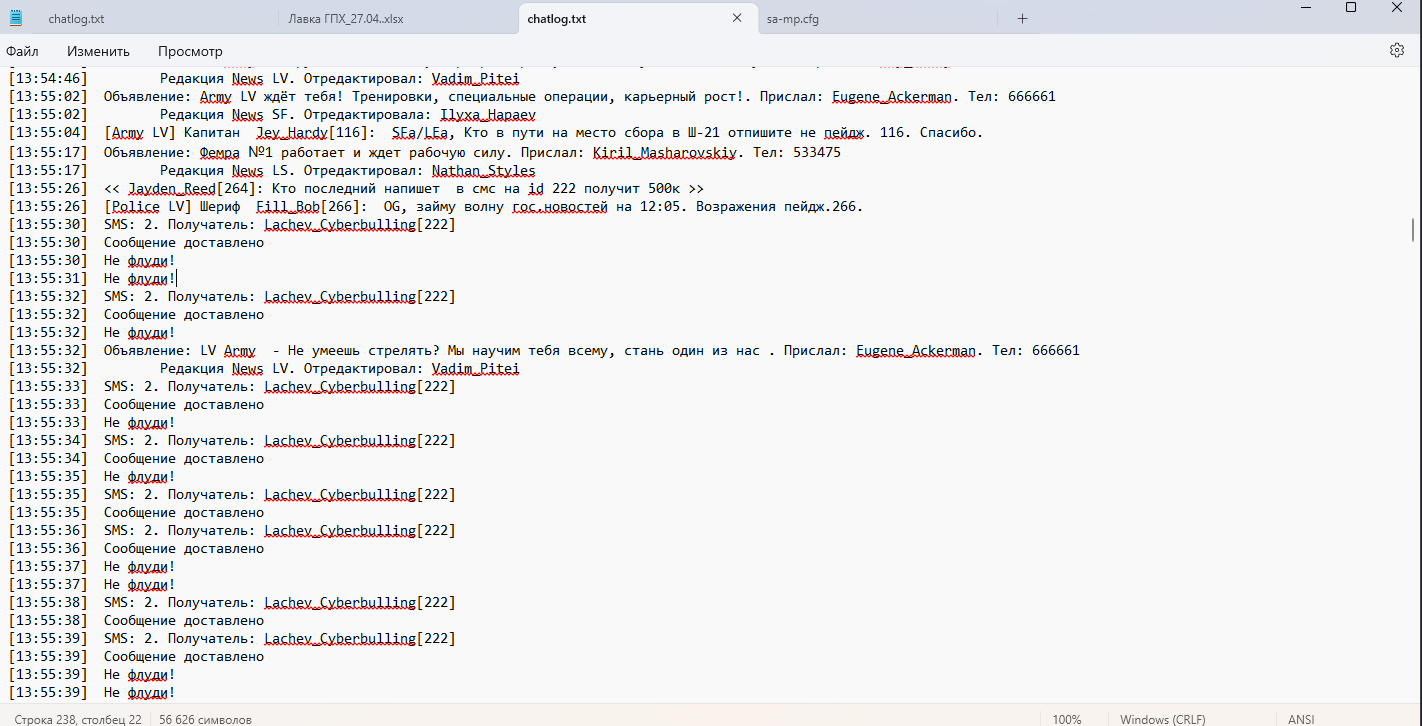The image size is (1422, 726).
Task: Click the 100% zoom level indicator
Action: 1066,719
